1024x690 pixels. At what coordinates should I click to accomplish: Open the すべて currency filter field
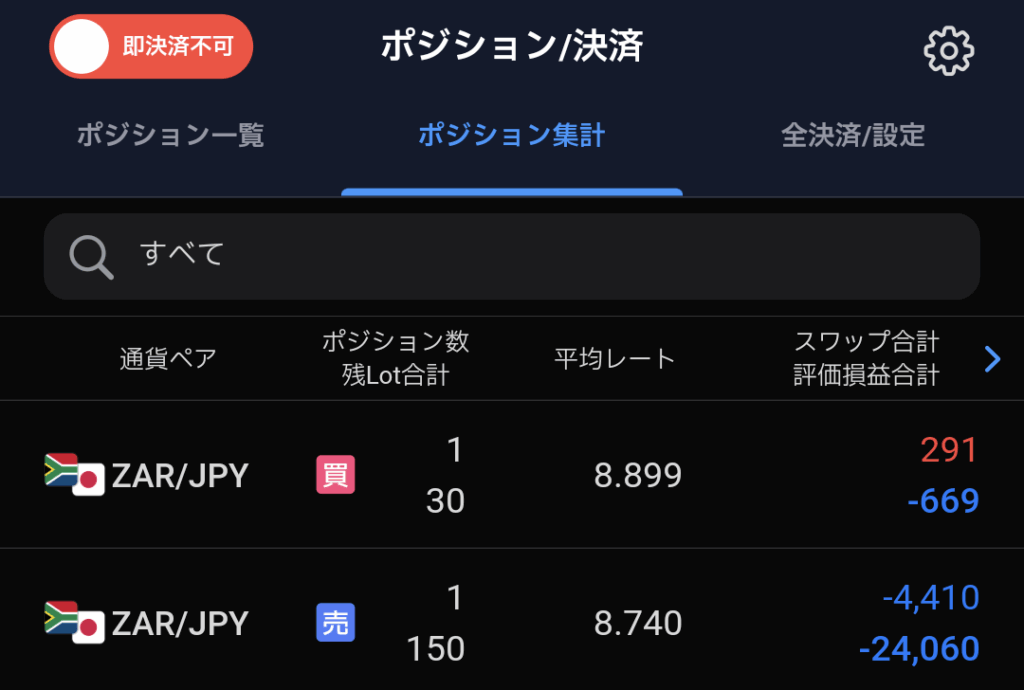coord(511,256)
